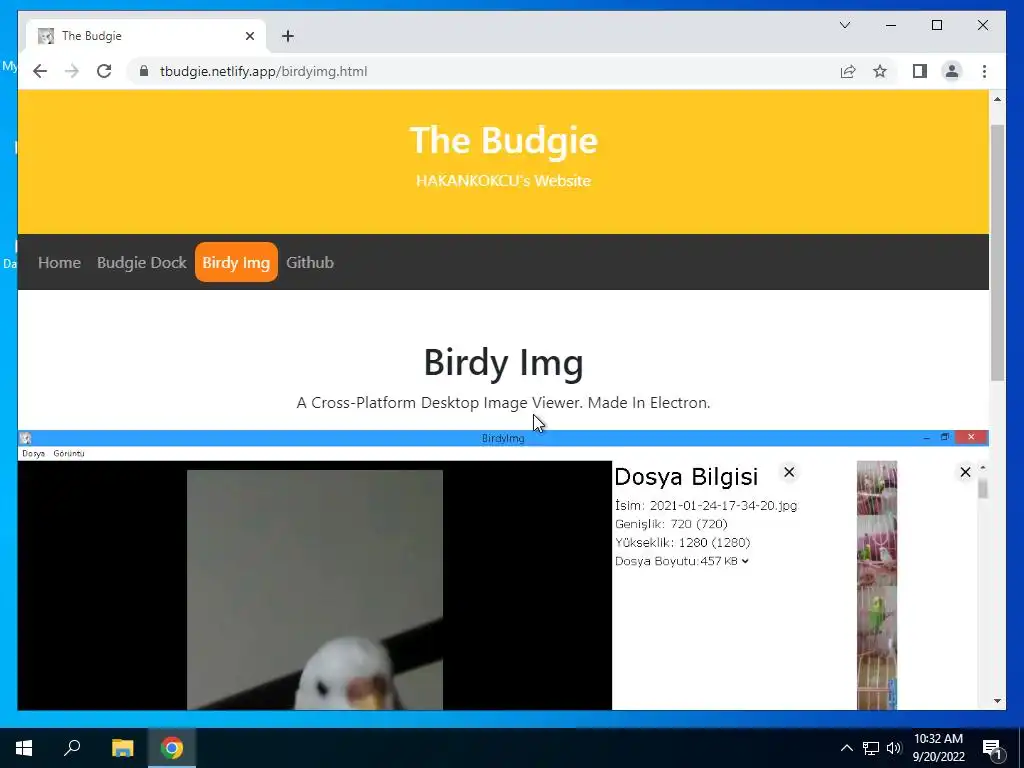Screen dimensions: 1024x768
Task: Click the Birdy Img page heading
Action: [x=503, y=362]
